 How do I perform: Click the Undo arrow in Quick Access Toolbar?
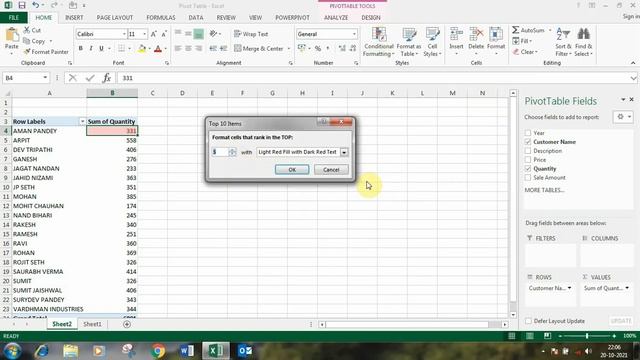[36, 5]
